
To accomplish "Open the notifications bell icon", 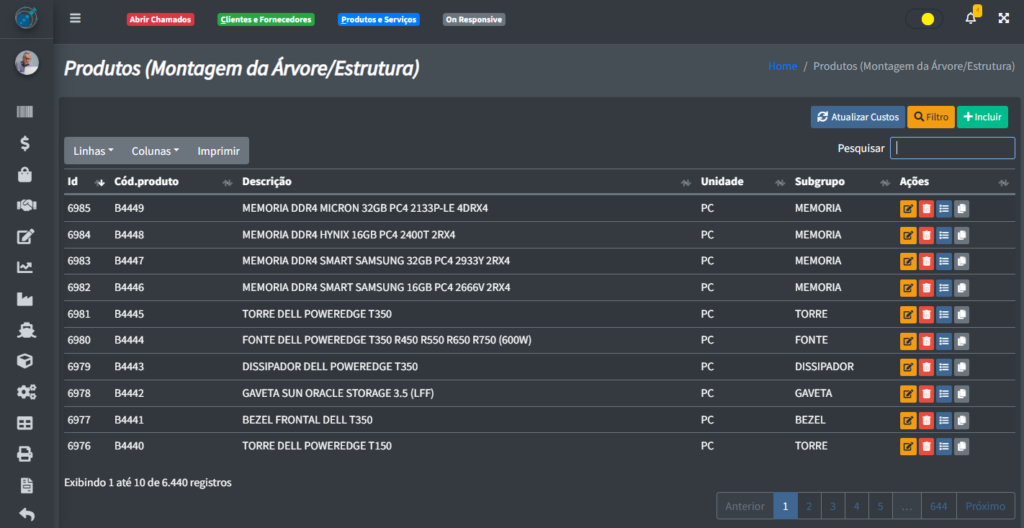I will pos(970,18).
